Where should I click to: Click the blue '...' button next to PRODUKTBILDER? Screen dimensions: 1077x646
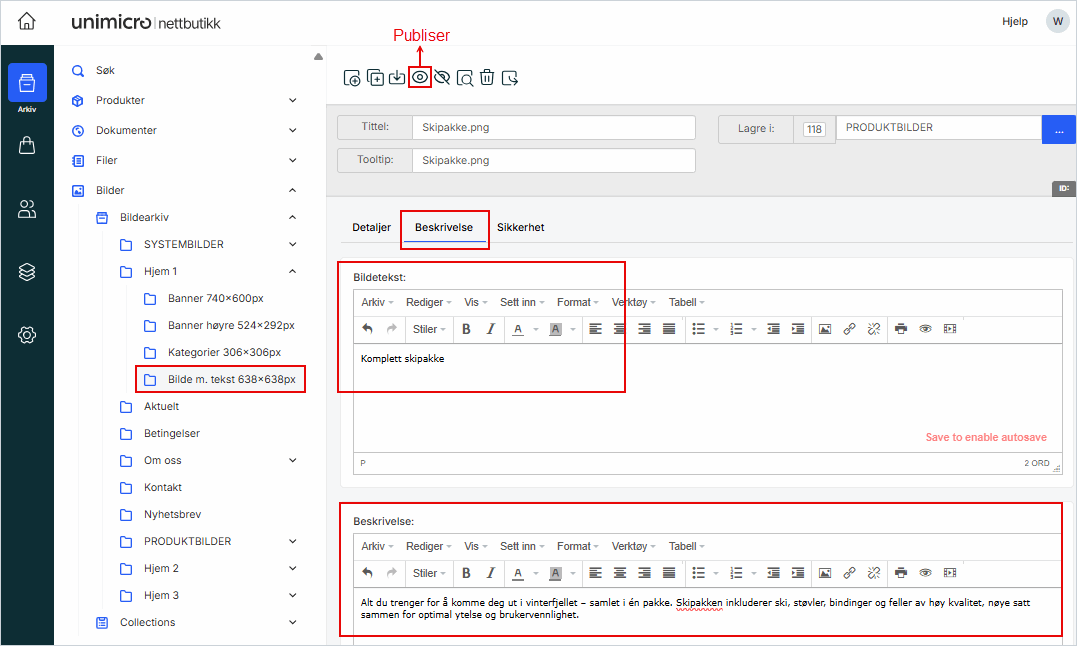[1058, 129]
